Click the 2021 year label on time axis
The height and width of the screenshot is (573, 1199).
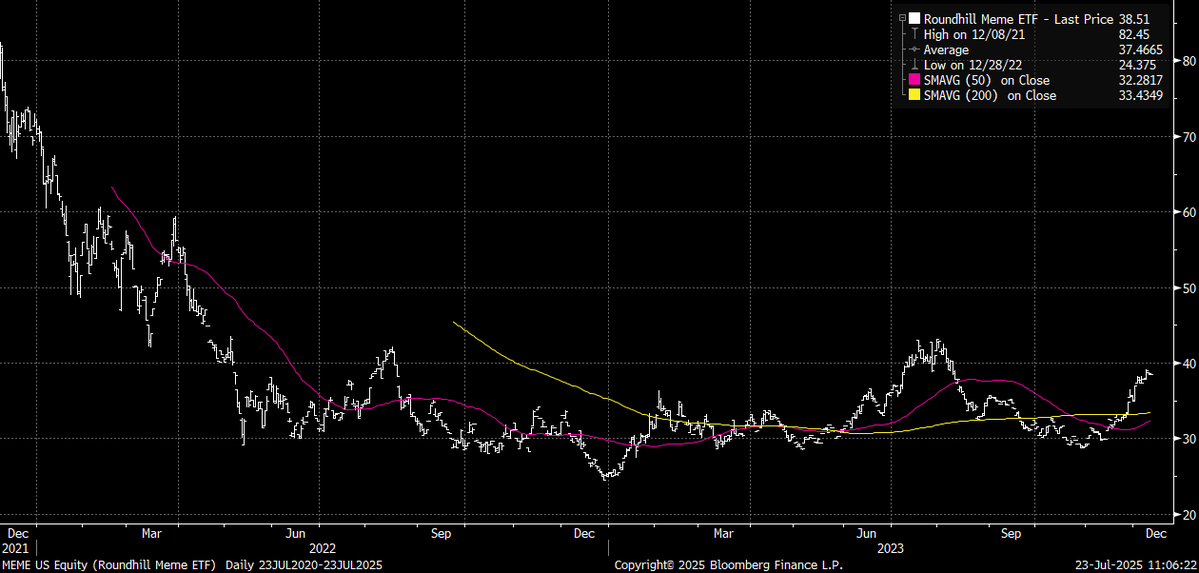pos(16,548)
